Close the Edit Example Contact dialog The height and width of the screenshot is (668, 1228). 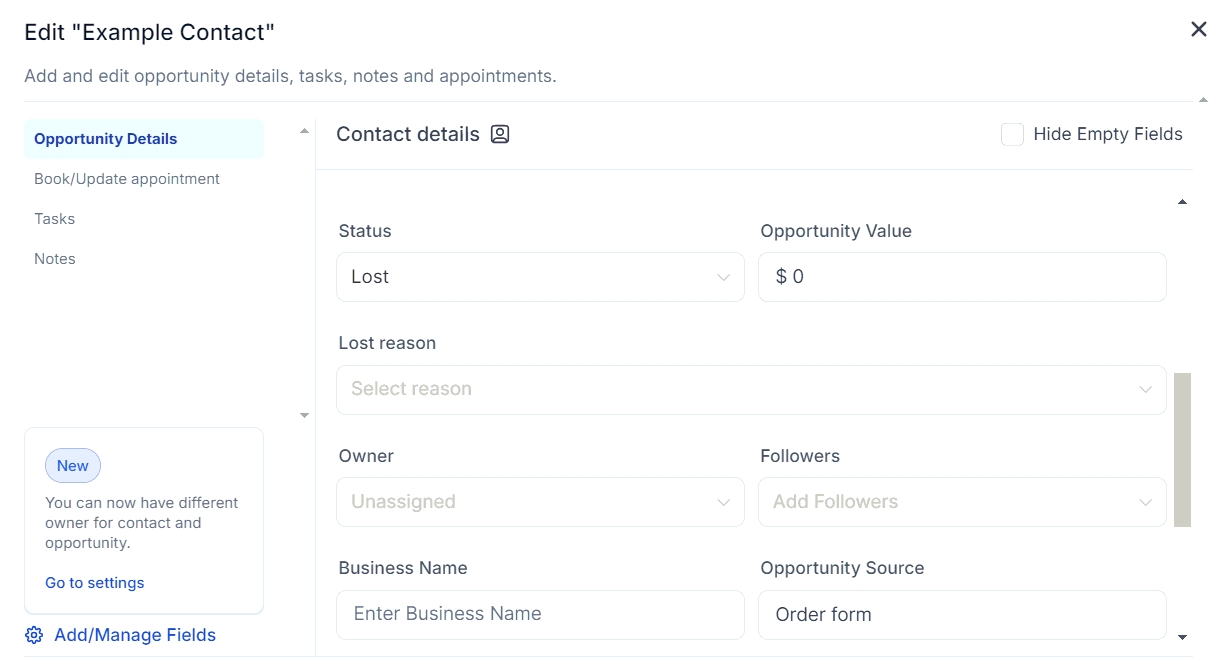pyautogui.click(x=1199, y=30)
